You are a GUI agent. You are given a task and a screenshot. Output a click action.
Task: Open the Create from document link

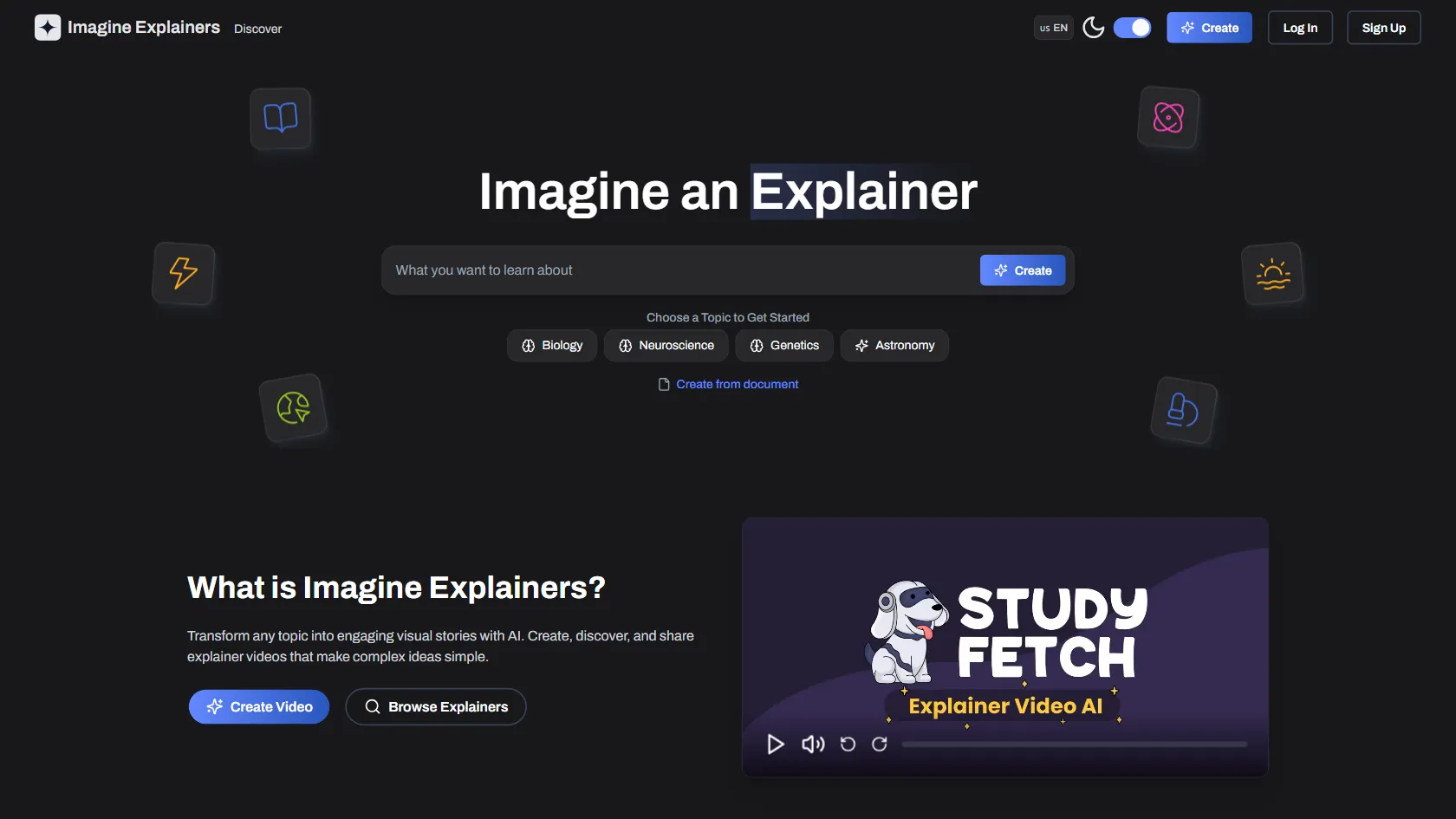coord(738,384)
